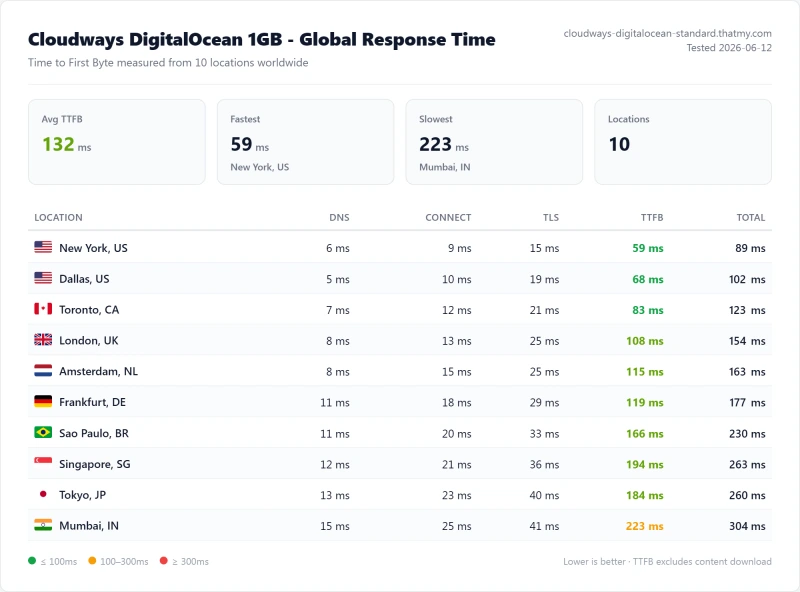The image size is (800, 592).
Task: Click the Sao Paulo, BR location name
Action: (x=94, y=433)
